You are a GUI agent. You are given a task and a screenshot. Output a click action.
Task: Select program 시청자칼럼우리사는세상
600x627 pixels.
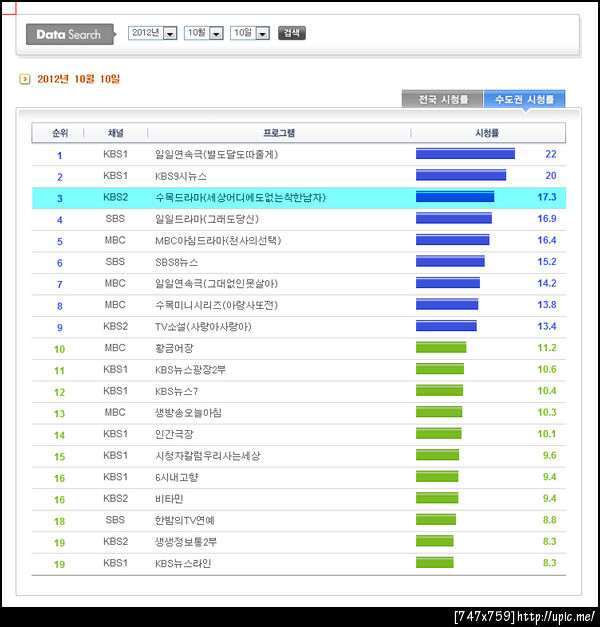tap(208, 456)
